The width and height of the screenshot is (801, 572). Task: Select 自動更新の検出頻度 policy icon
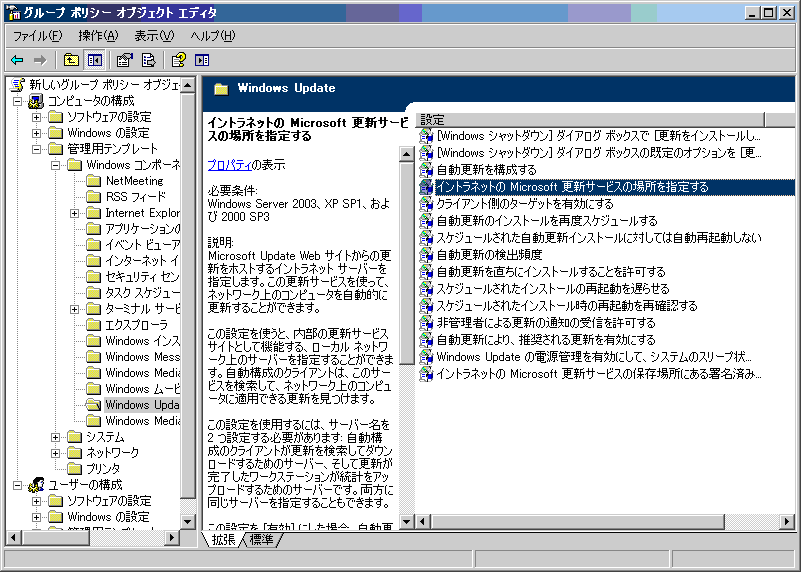pyautogui.click(x=426, y=254)
